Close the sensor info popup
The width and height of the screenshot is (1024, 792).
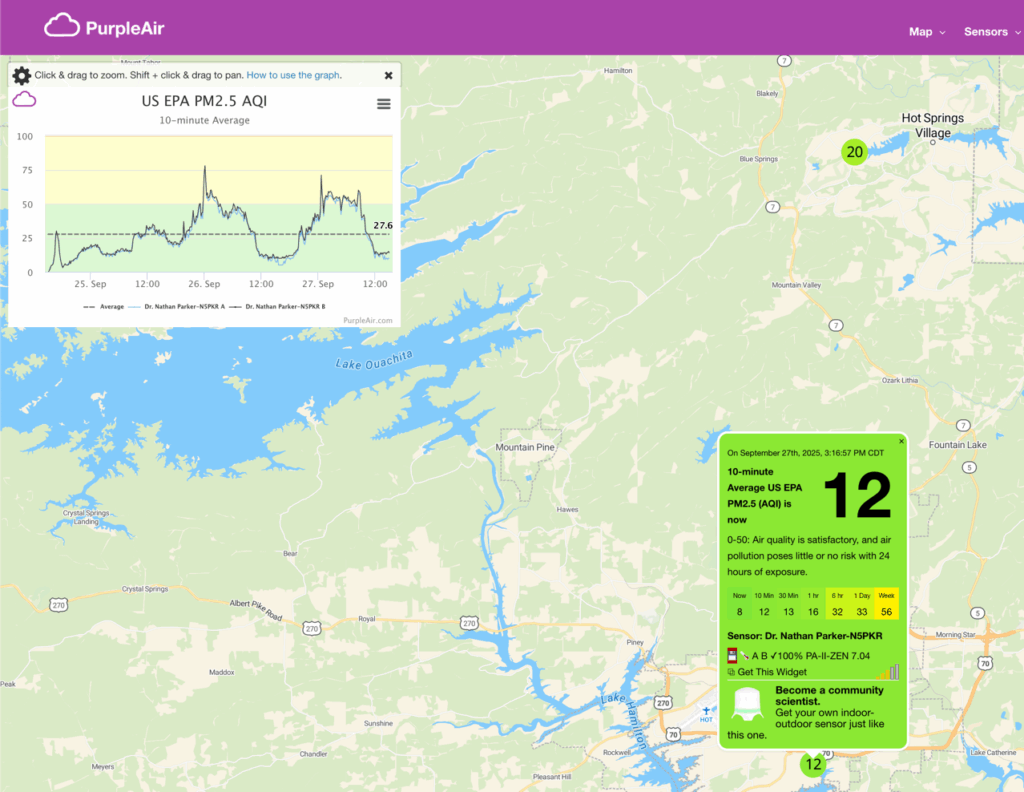901,441
